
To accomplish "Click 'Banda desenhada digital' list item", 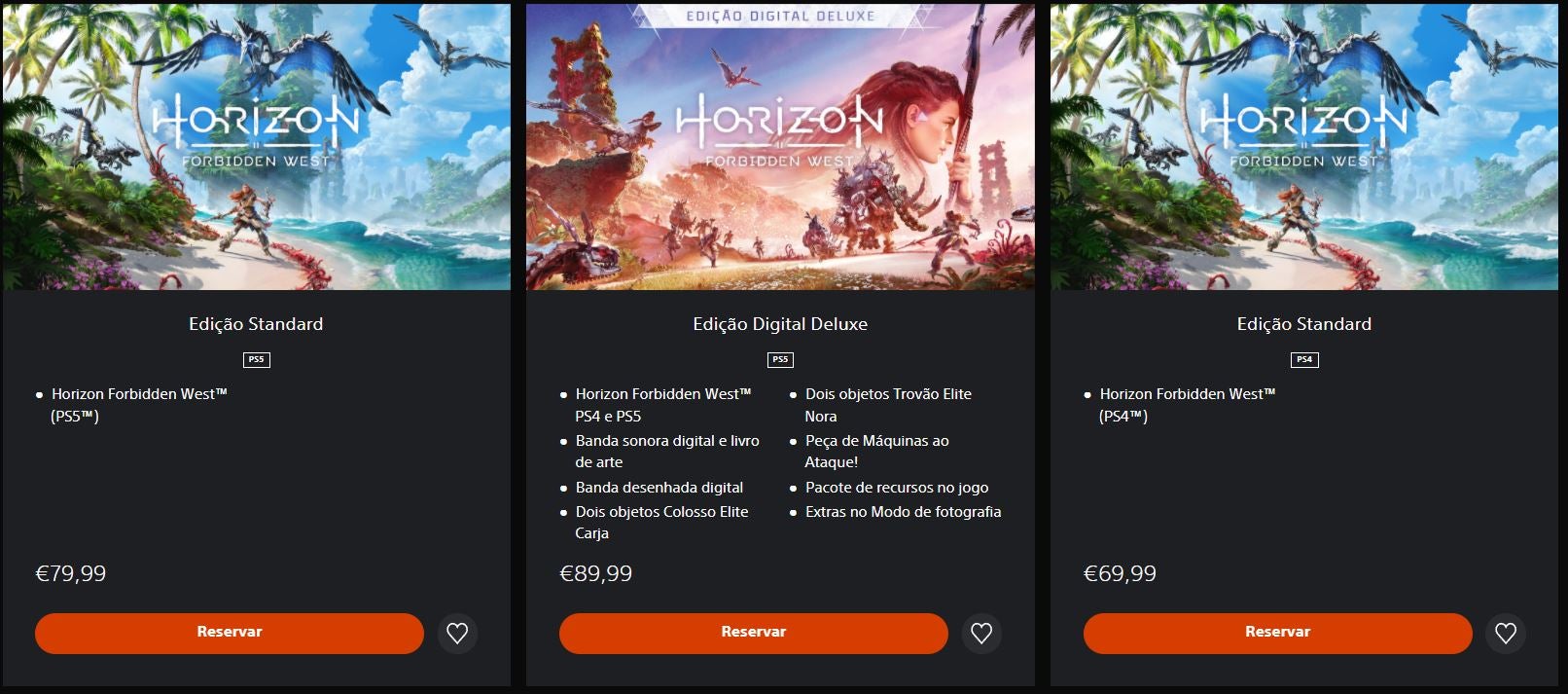I will 659,488.
